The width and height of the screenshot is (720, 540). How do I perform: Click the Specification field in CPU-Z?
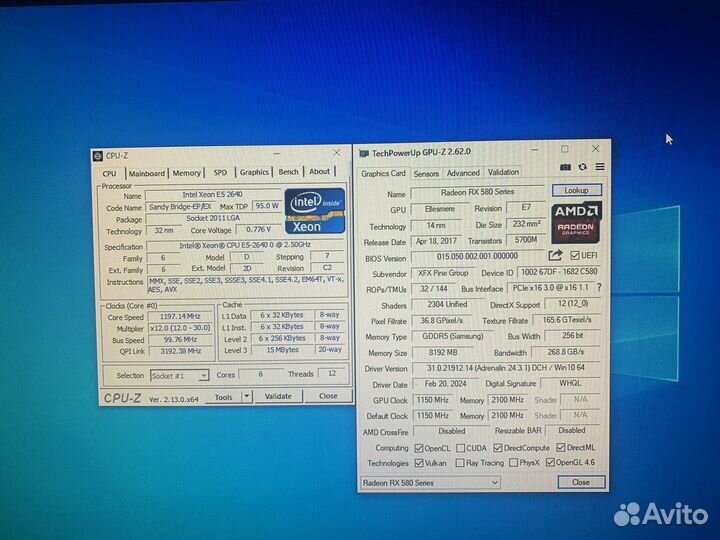click(245, 245)
